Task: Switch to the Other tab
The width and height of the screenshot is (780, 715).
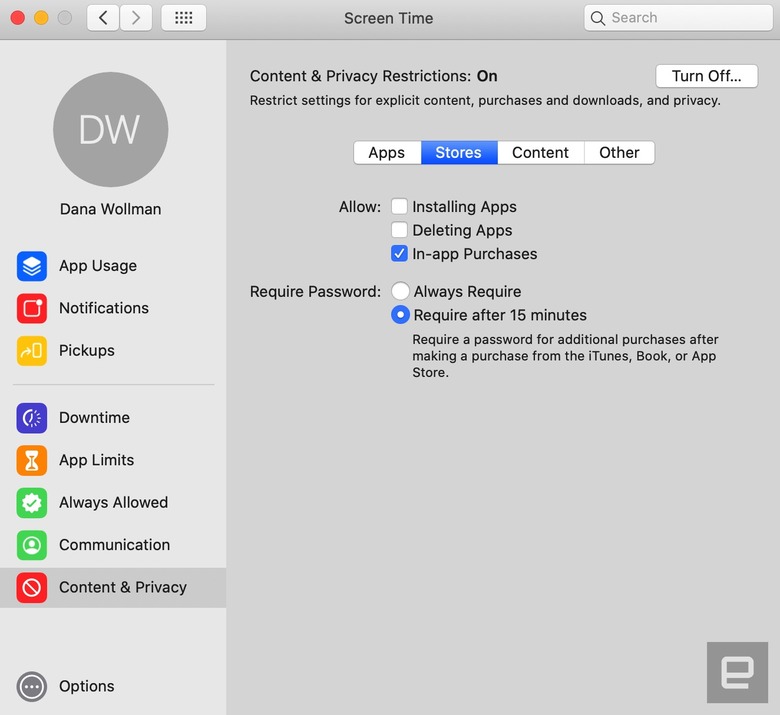Action: click(x=619, y=152)
